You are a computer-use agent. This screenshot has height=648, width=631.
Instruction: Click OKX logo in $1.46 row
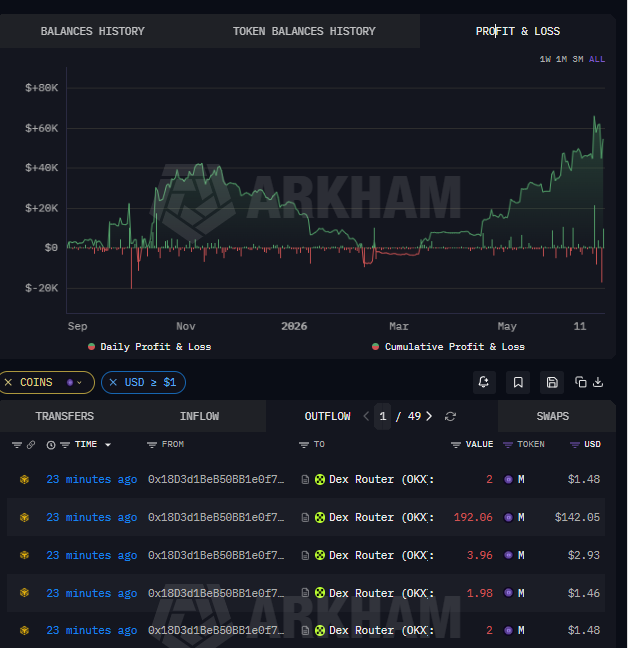click(x=320, y=593)
